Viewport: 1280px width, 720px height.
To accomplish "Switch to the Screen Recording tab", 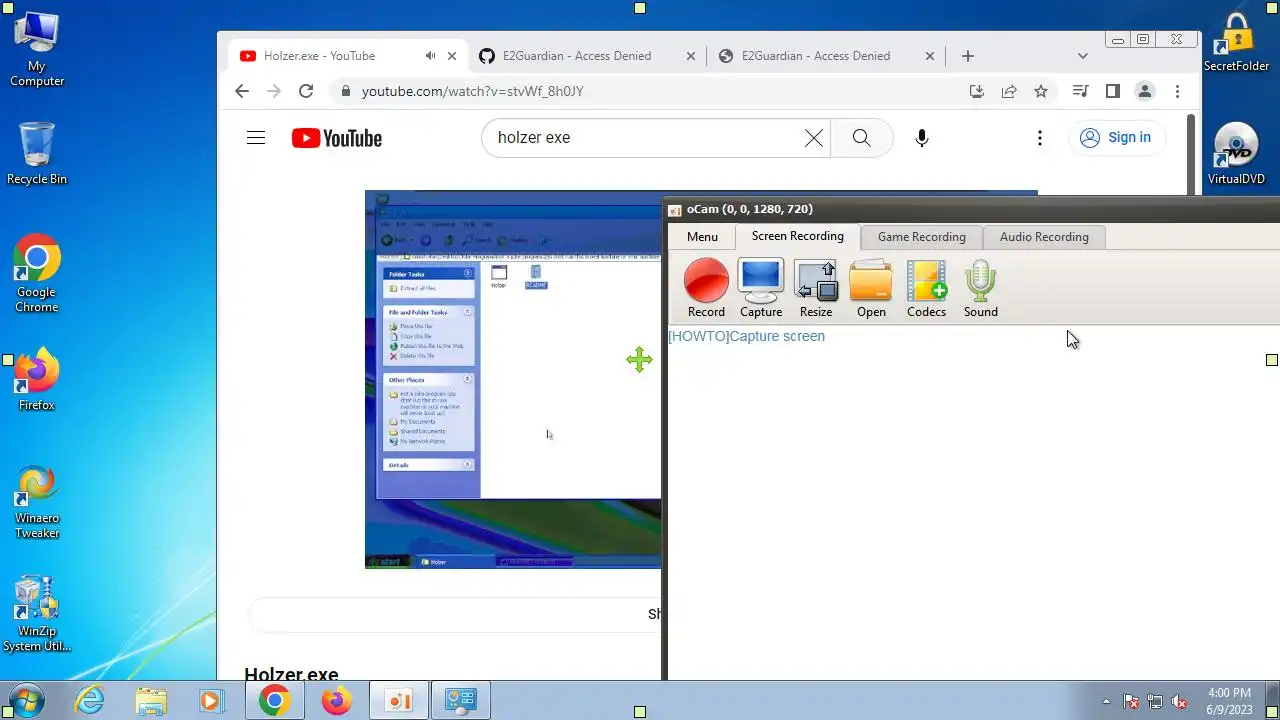I will (x=798, y=236).
